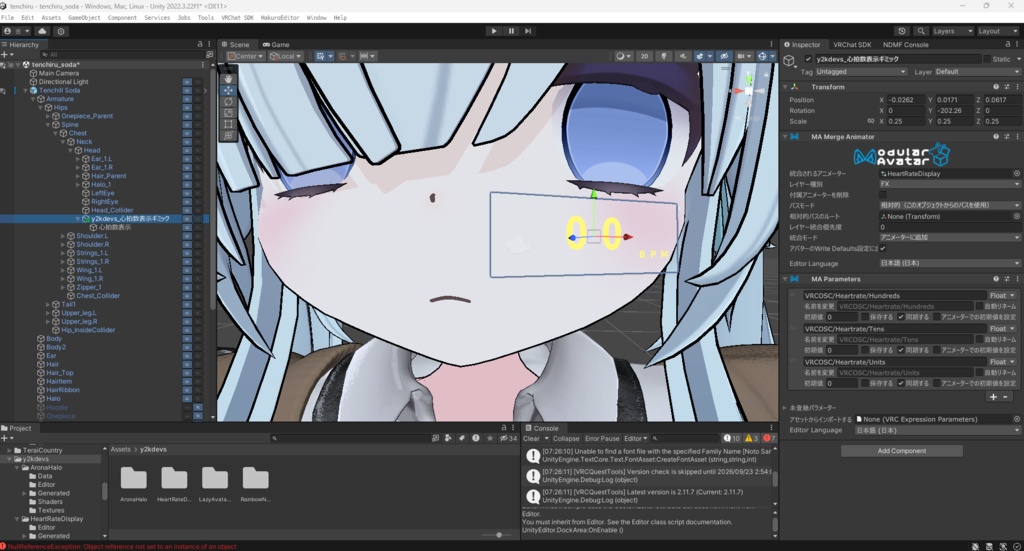1024x551 pixels.
Task: Open the undo history clock icon
Action: [902, 31]
